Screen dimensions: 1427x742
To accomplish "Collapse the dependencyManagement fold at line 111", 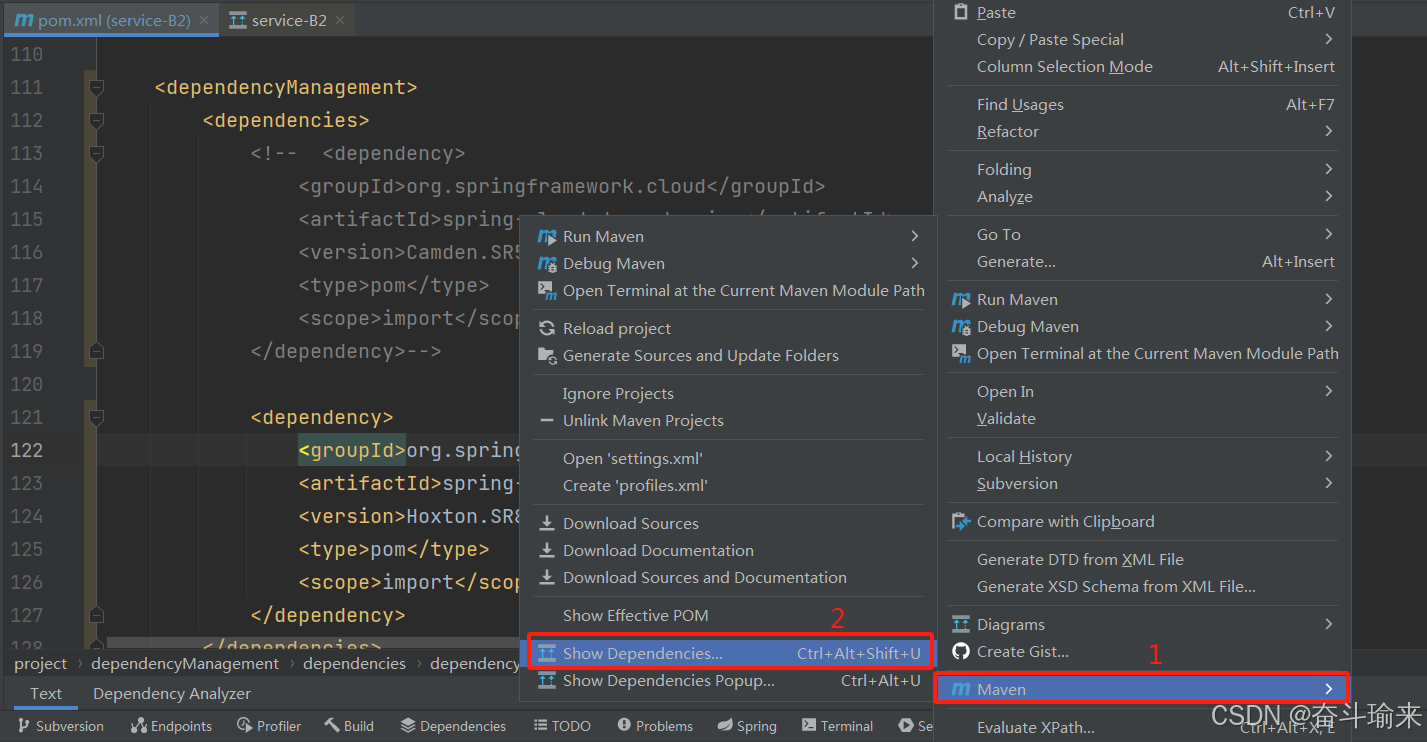I will (x=96, y=88).
